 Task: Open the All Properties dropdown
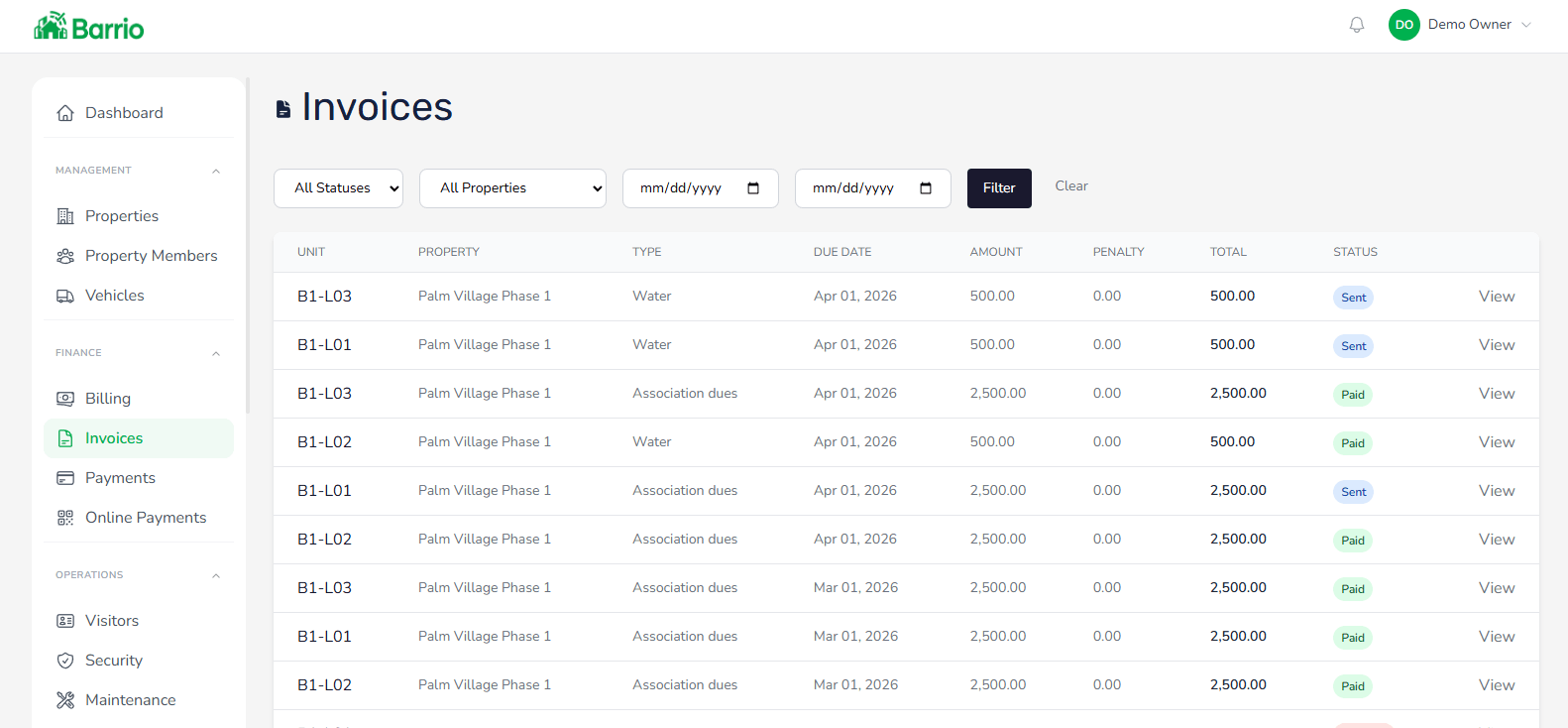[x=512, y=188]
